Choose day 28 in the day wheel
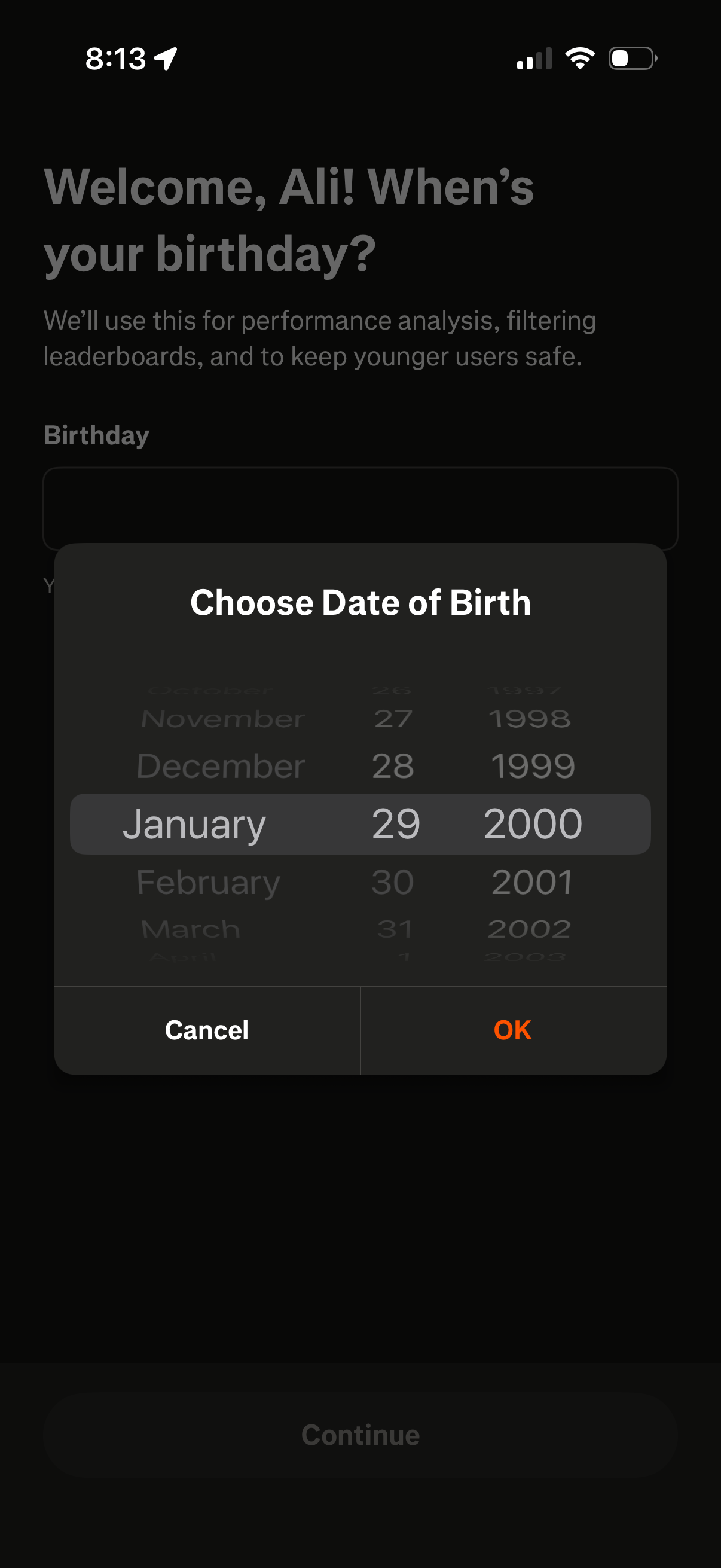 [x=393, y=765]
